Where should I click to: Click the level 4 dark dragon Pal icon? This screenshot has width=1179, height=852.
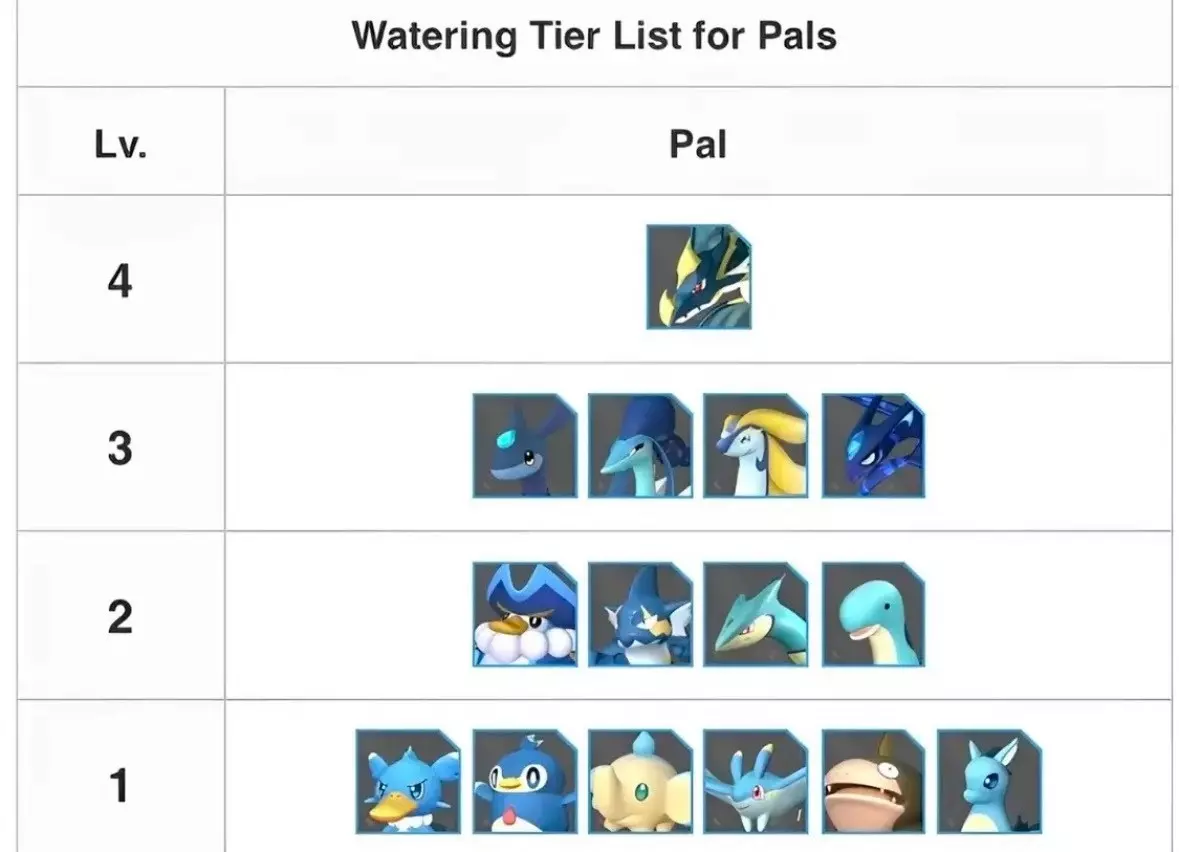pyautogui.click(x=698, y=277)
